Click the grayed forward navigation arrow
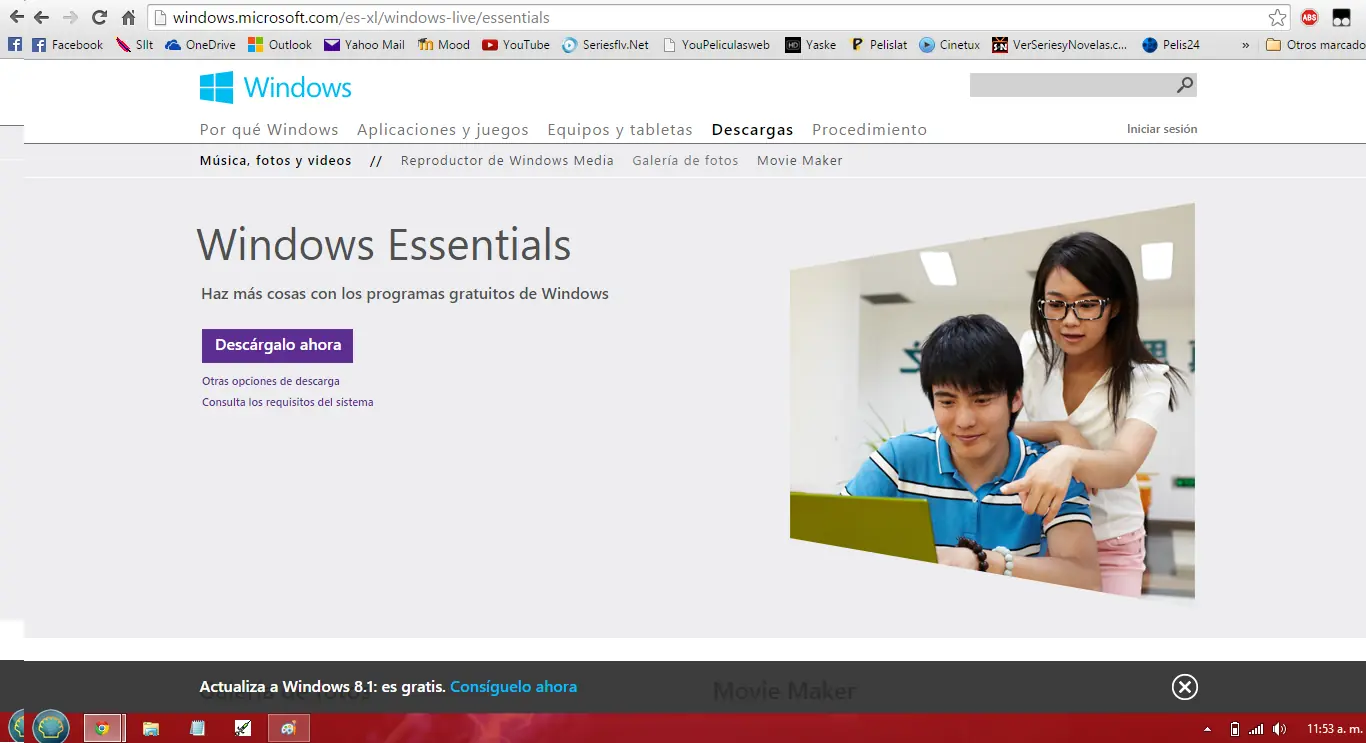The height and width of the screenshot is (743, 1366). [x=70, y=18]
